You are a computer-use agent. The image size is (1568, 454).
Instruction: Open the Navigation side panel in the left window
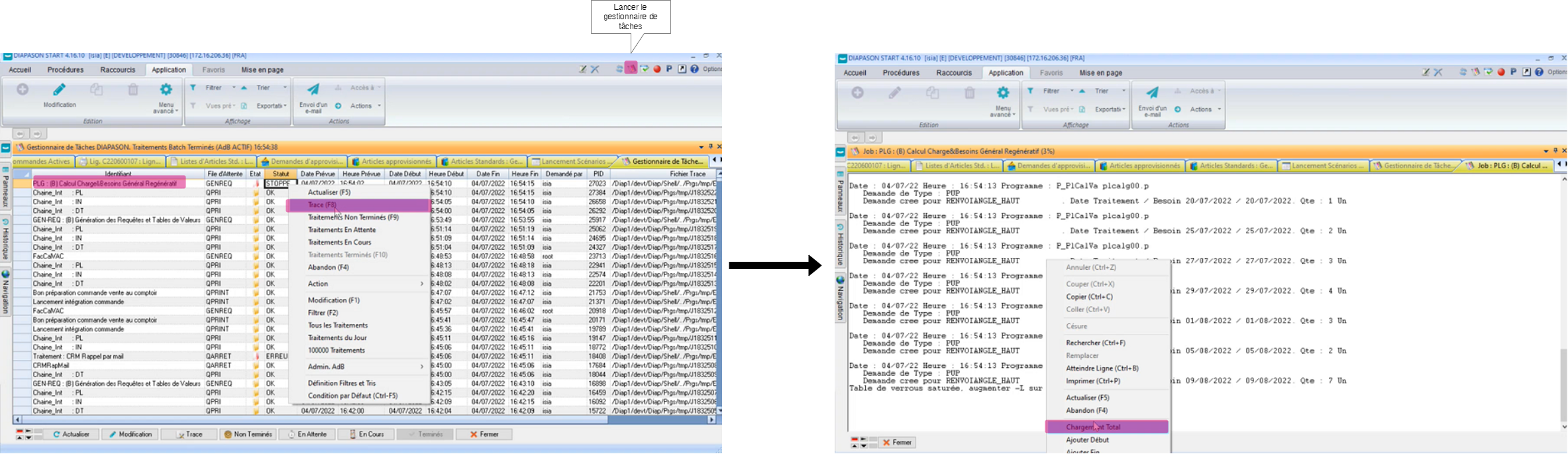pyautogui.click(x=6, y=292)
